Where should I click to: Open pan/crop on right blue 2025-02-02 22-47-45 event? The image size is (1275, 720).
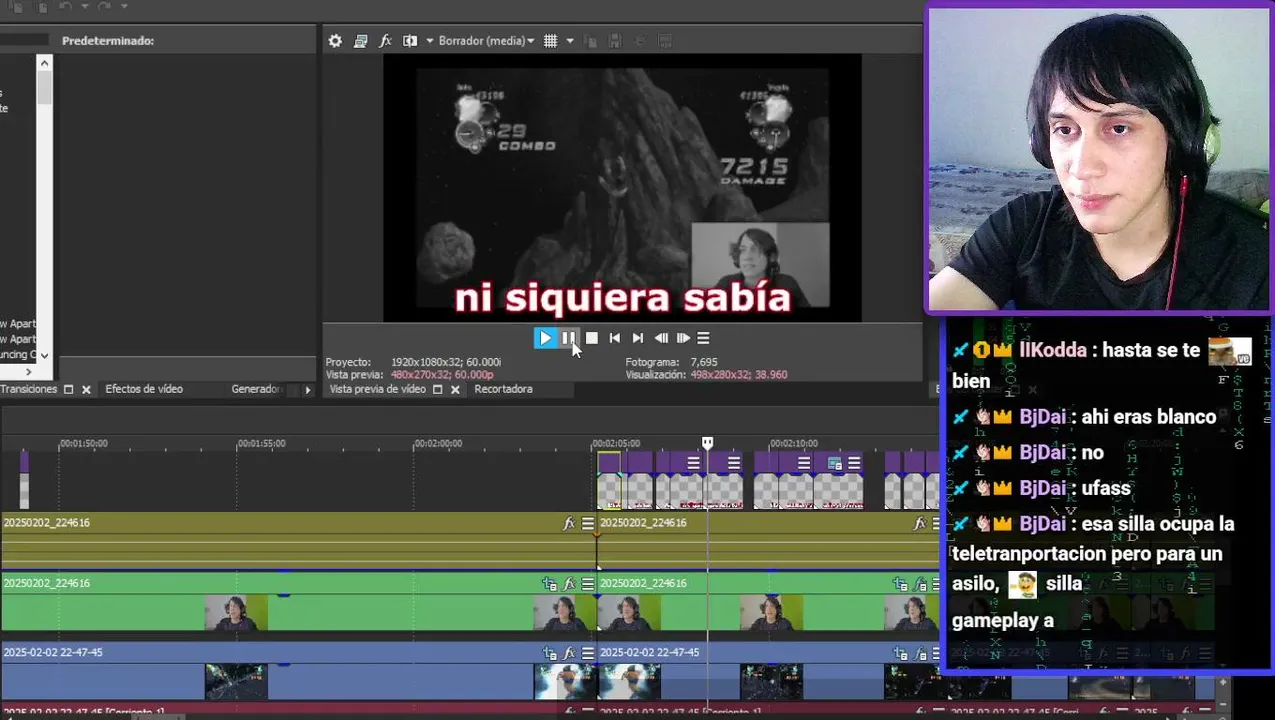(x=901, y=654)
